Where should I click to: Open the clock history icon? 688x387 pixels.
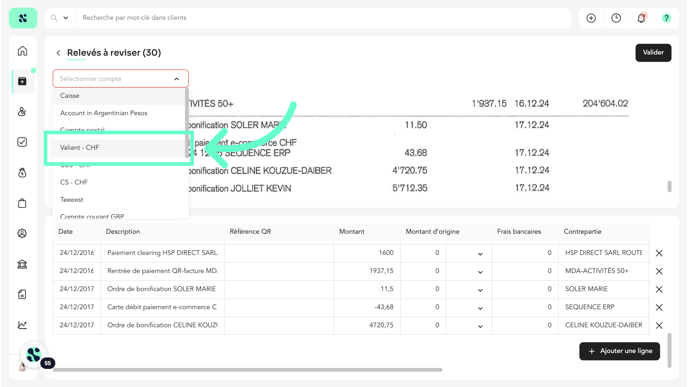616,18
